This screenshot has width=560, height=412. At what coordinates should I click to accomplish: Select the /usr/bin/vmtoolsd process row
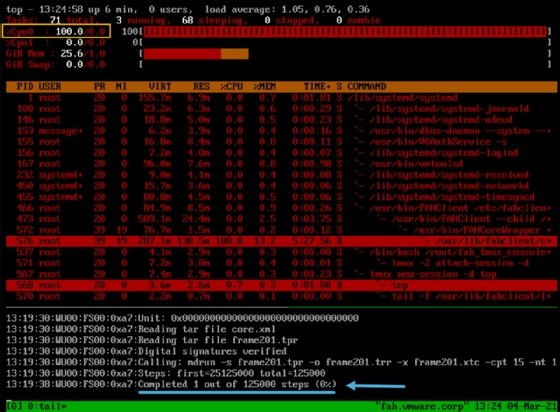281,164
